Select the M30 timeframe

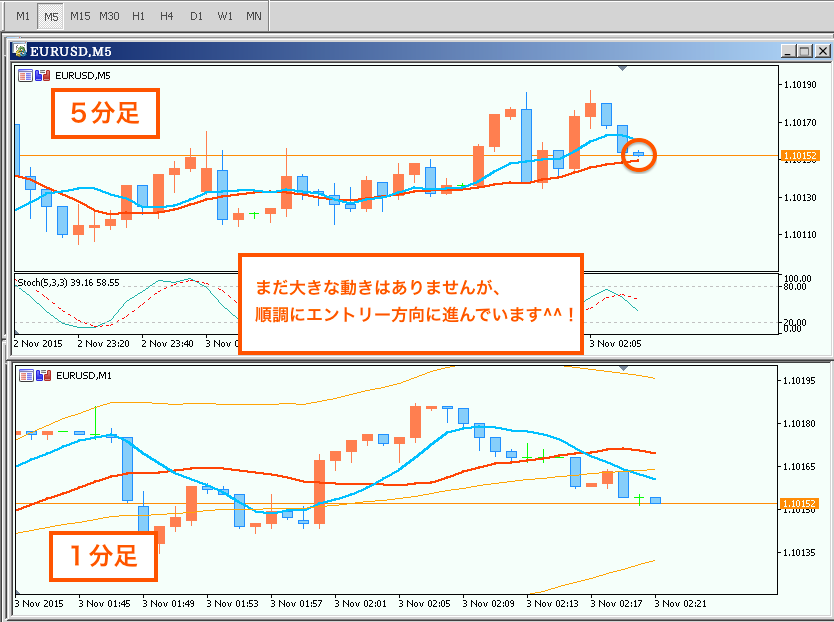coord(109,17)
